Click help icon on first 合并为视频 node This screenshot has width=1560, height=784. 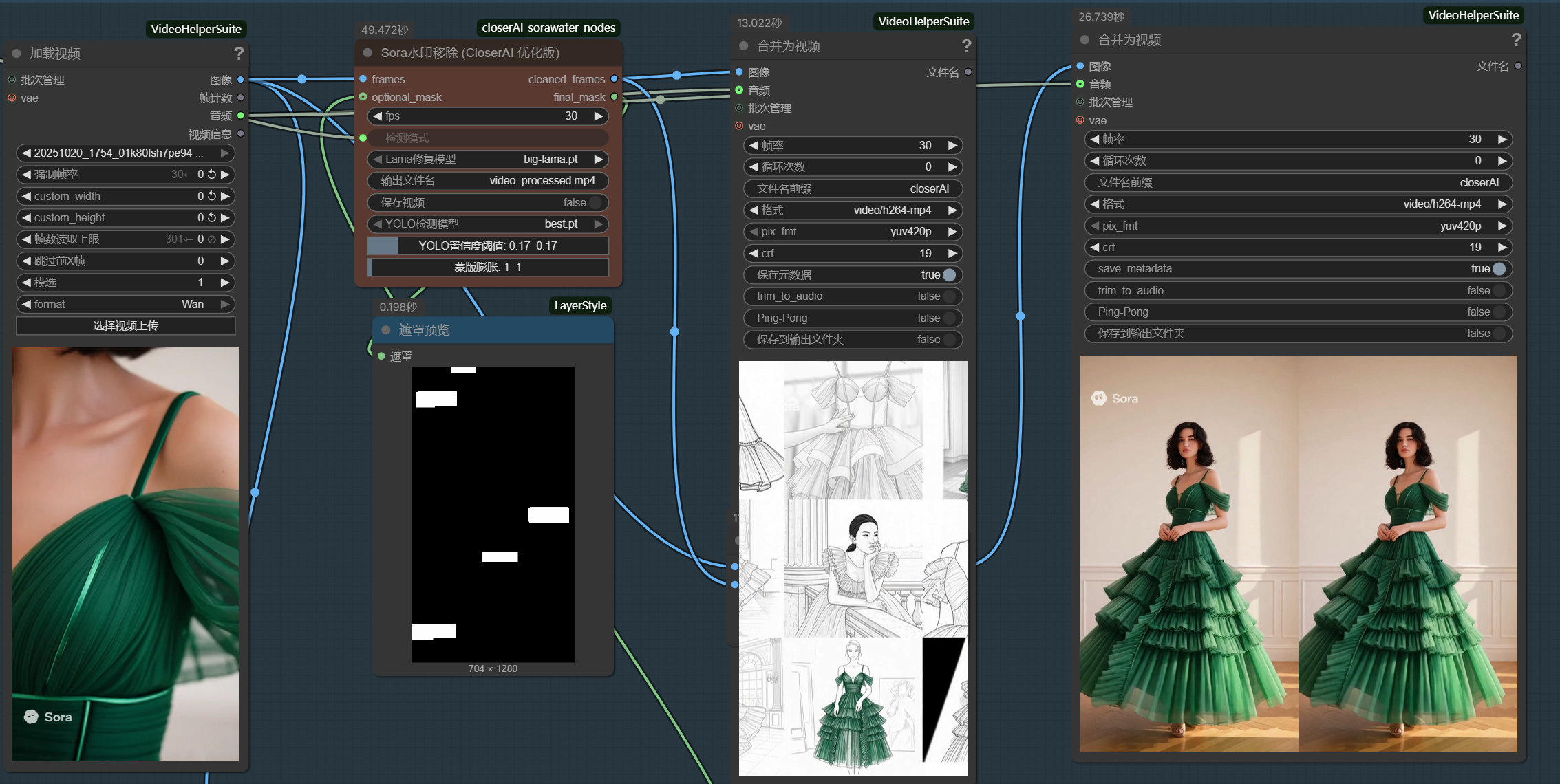tap(966, 46)
